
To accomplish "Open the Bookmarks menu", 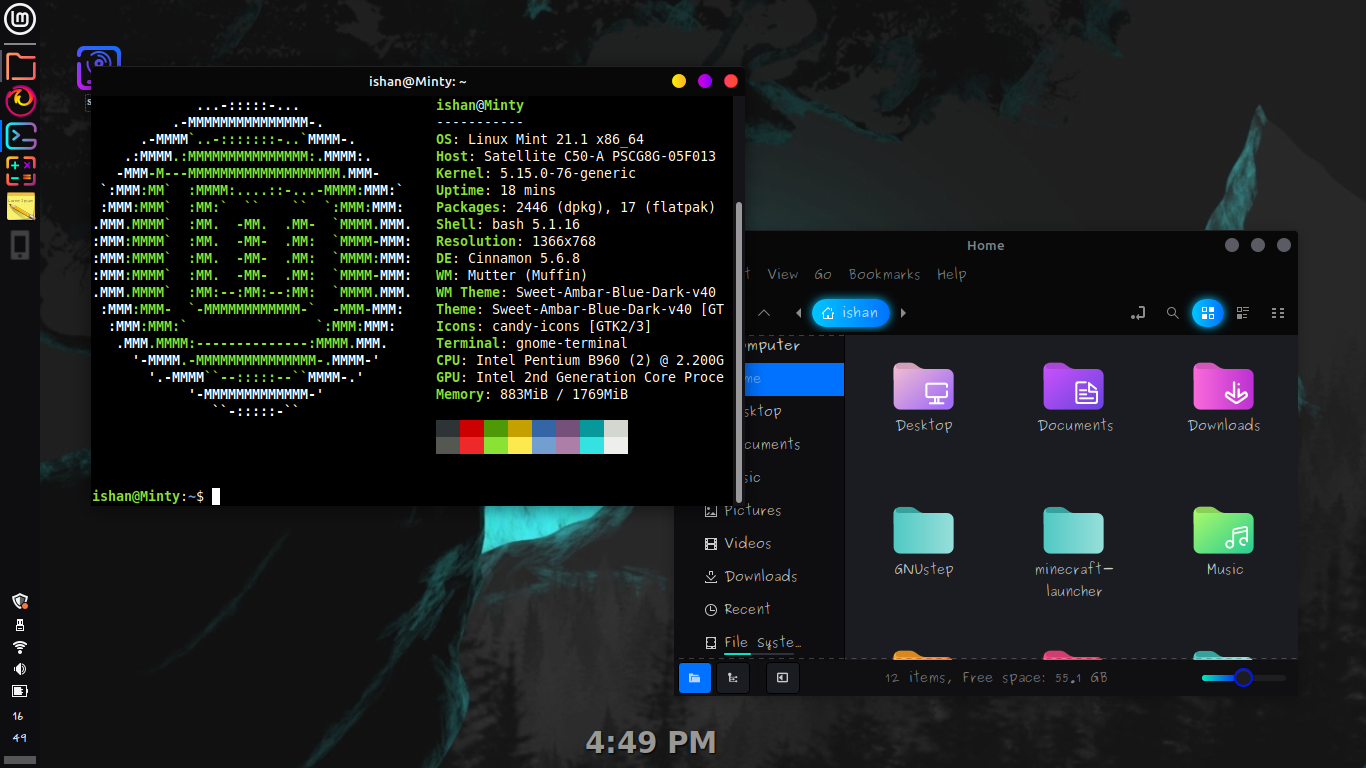I will click(884, 274).
